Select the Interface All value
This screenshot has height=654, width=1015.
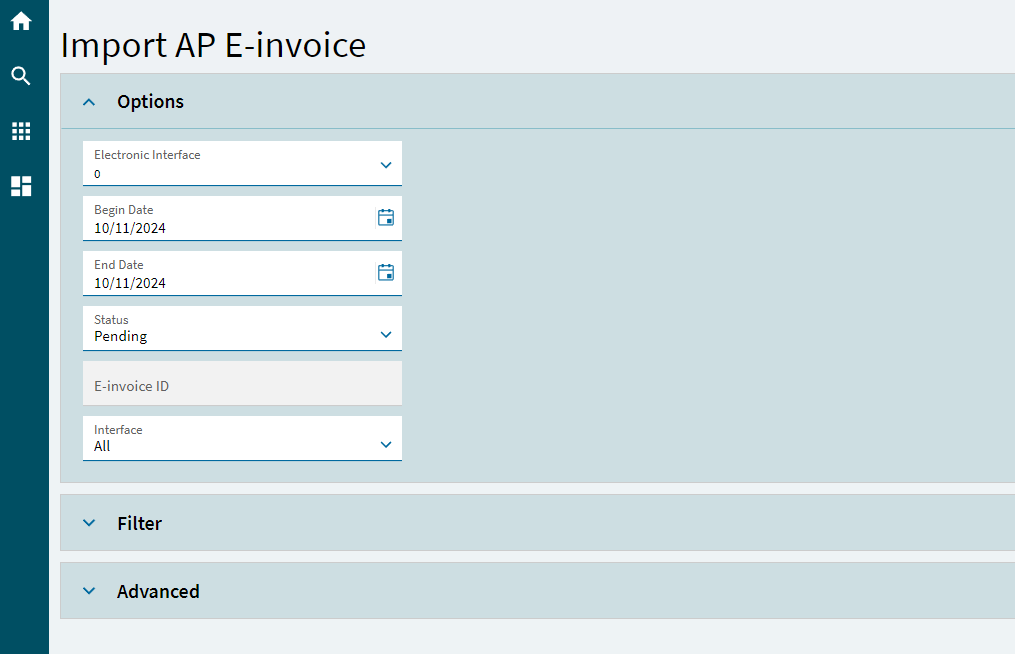(102, 446)
